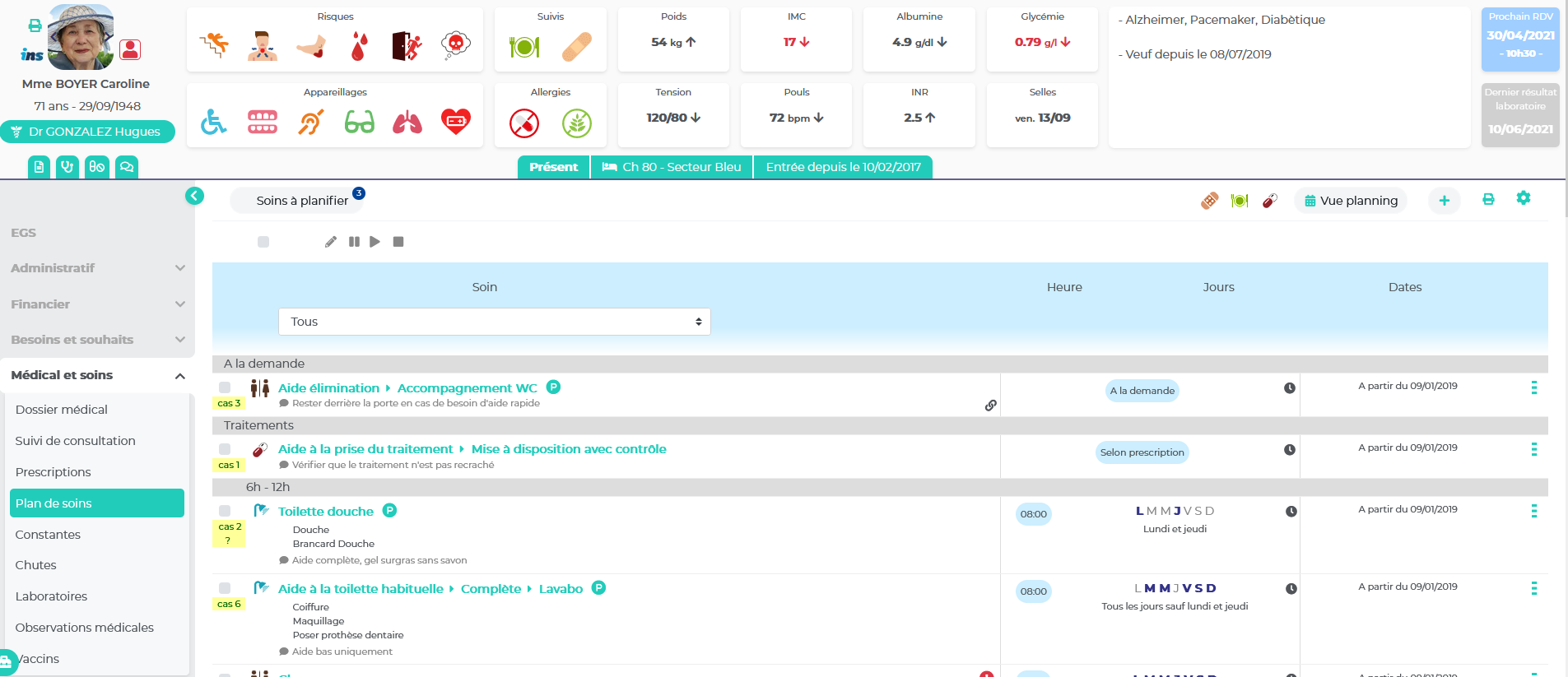The height and width of the screenshot is (677, 1568).
Task: Switch to Vue planning
Action: click(1351, 201)
